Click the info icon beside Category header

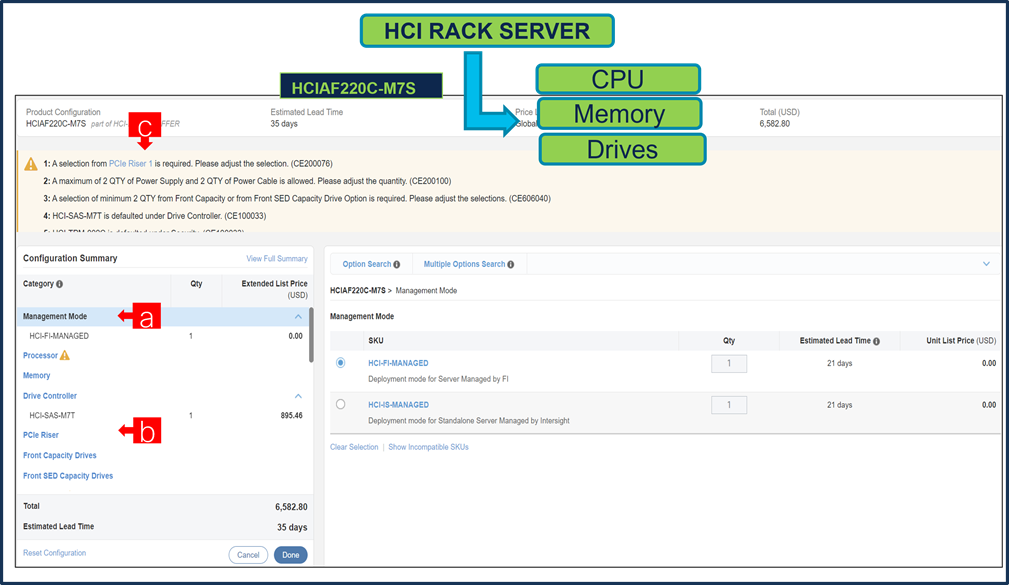coord(60,284)
